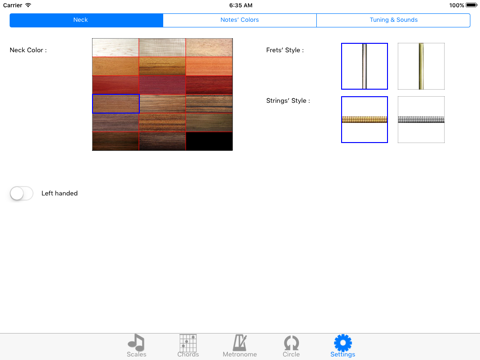Click the Neck Color label
Viewport: 480px width, 360px height.
coord(28,50)
